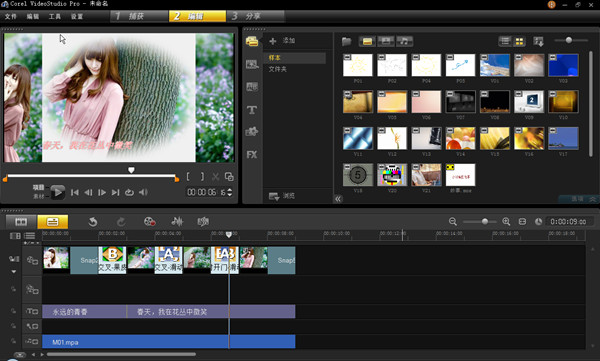The image size is (600, 361).
Task: Toggle audio files display in library
Action: click(404, 41)
